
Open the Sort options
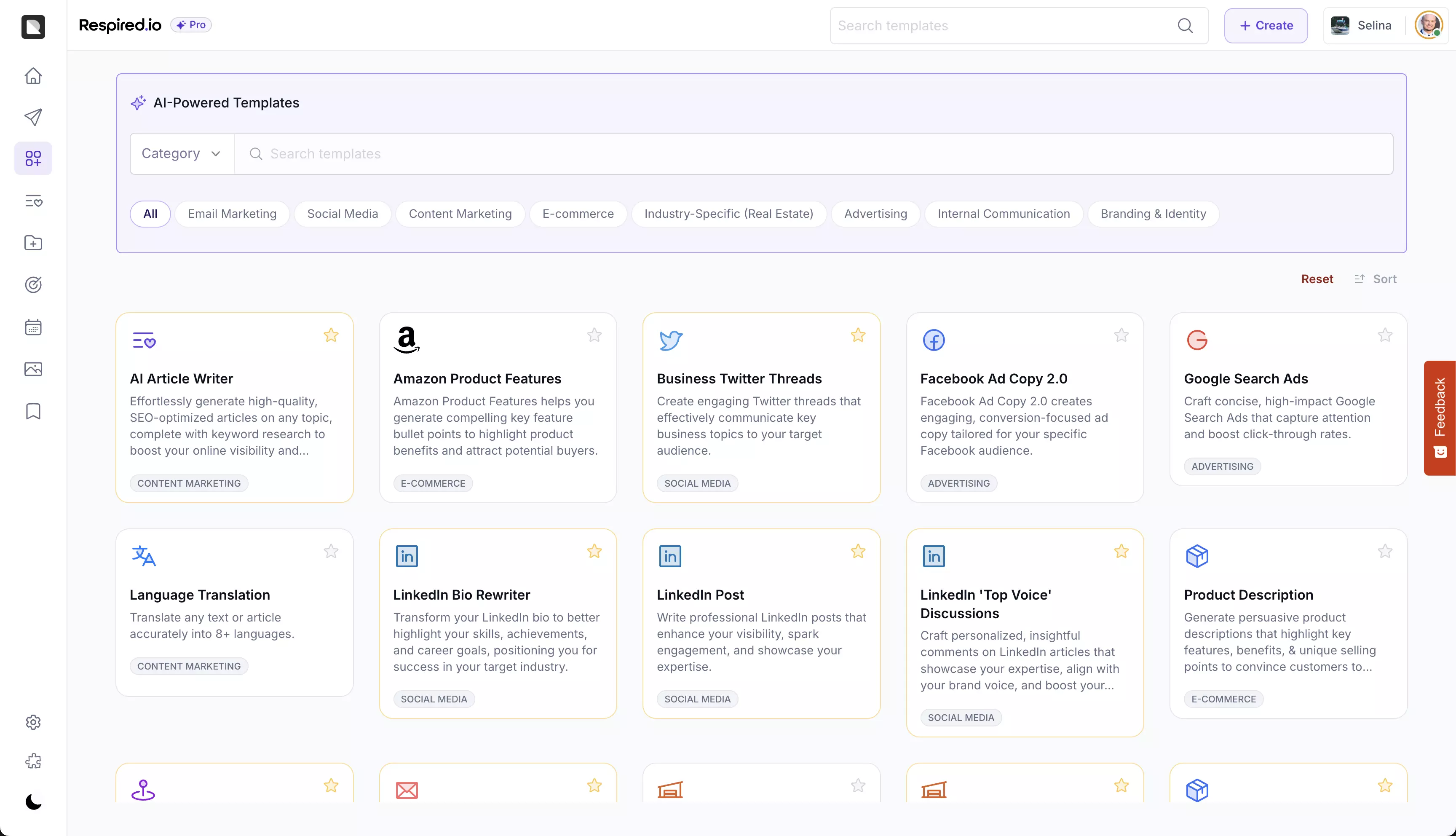tap(1376, 279)
